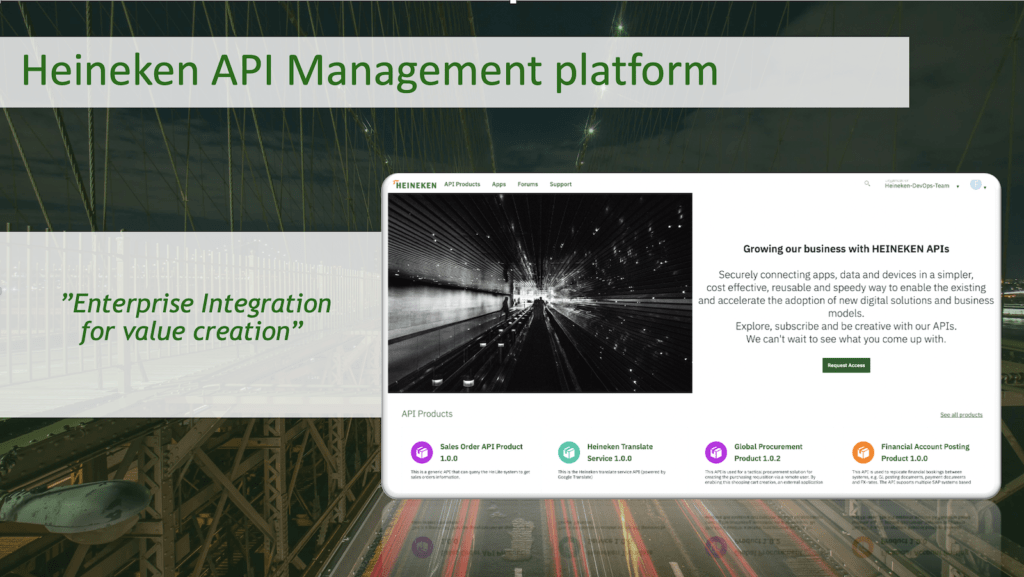Screen dimensions: 1024x577
Task: Click the Sales Order API product description text
Action: click(x=470, y=475)
